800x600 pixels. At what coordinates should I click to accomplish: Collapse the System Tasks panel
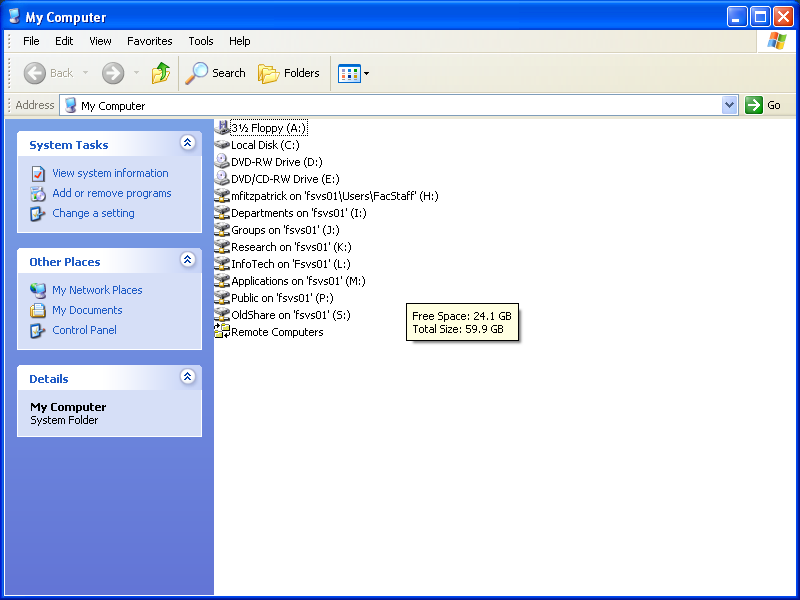(188, 143)
